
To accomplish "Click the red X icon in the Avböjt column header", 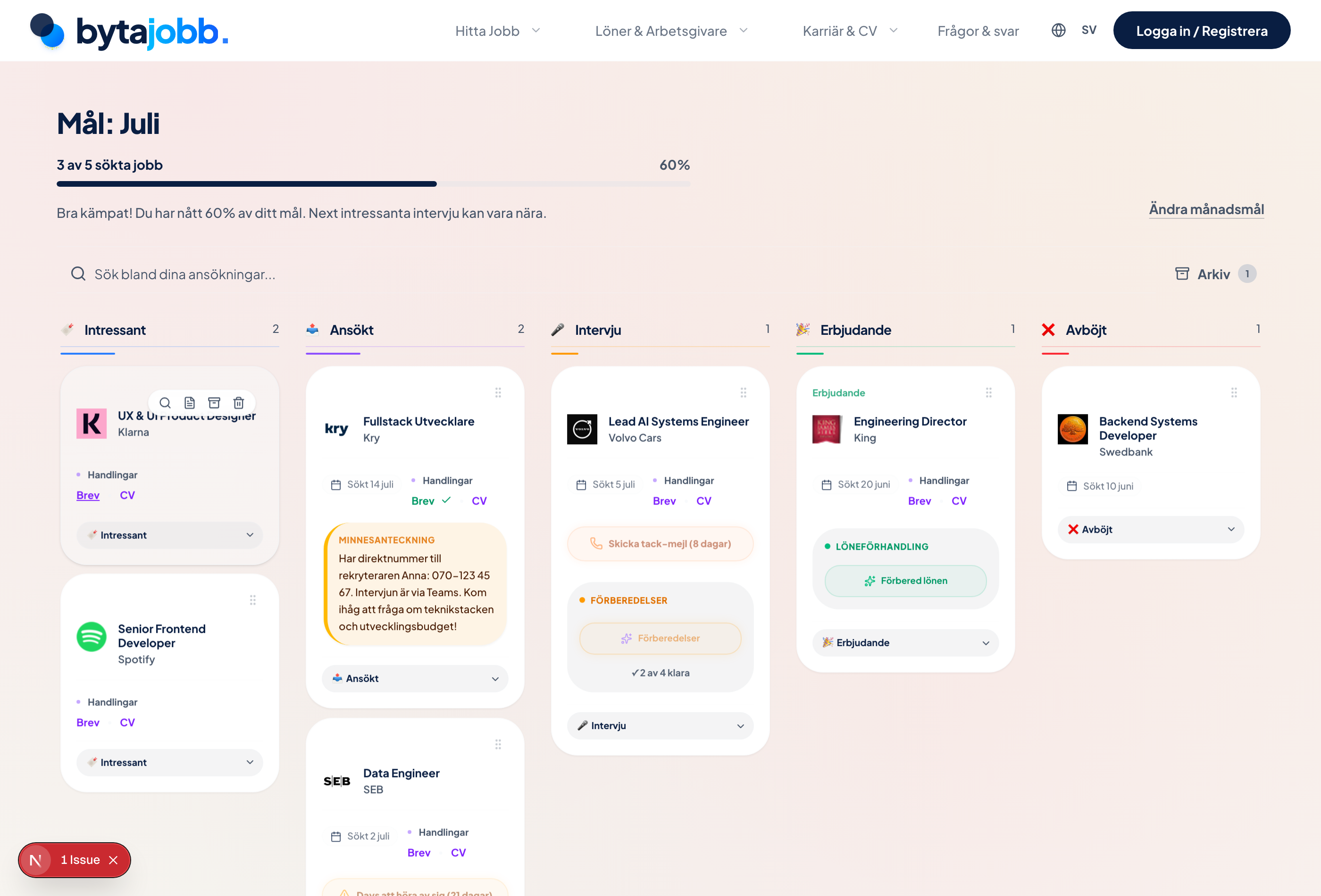I will pyautogui.click(x=1048, y=330).
